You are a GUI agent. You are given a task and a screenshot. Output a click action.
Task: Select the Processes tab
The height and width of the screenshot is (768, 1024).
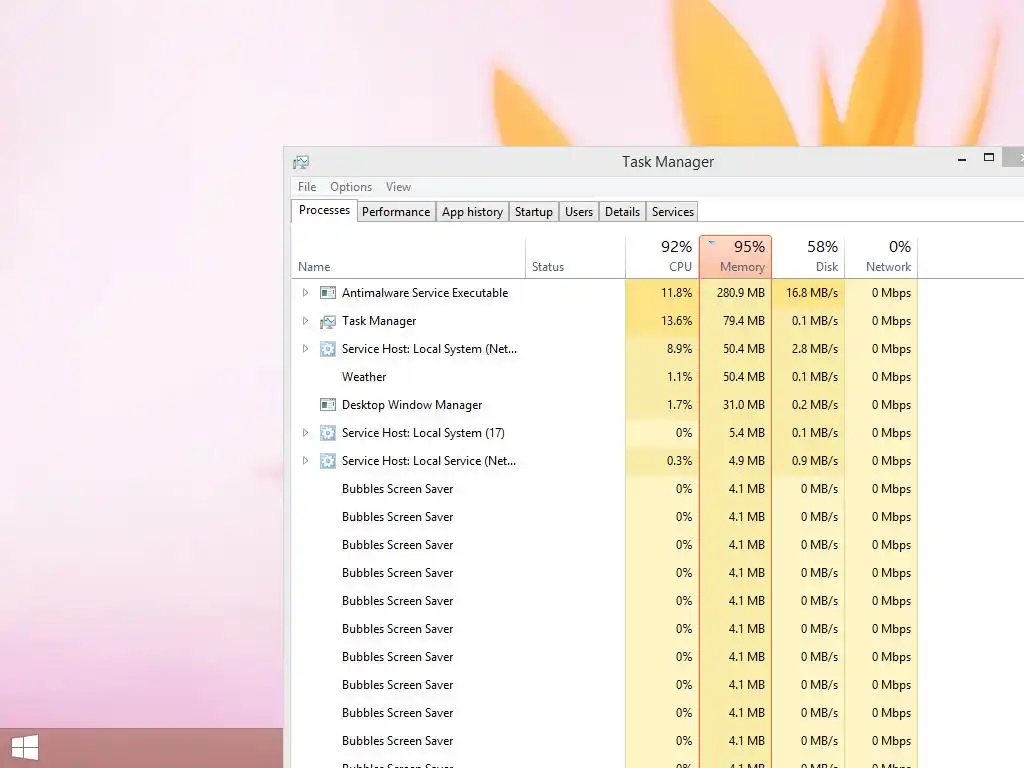[324, 210]
